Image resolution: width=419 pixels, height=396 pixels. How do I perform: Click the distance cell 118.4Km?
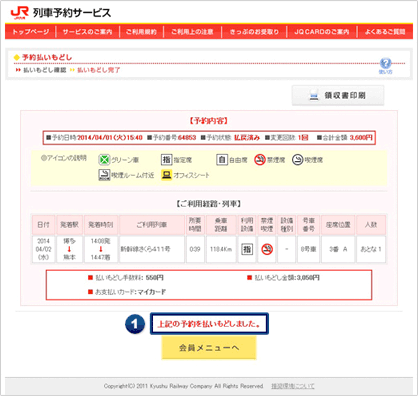221,249
